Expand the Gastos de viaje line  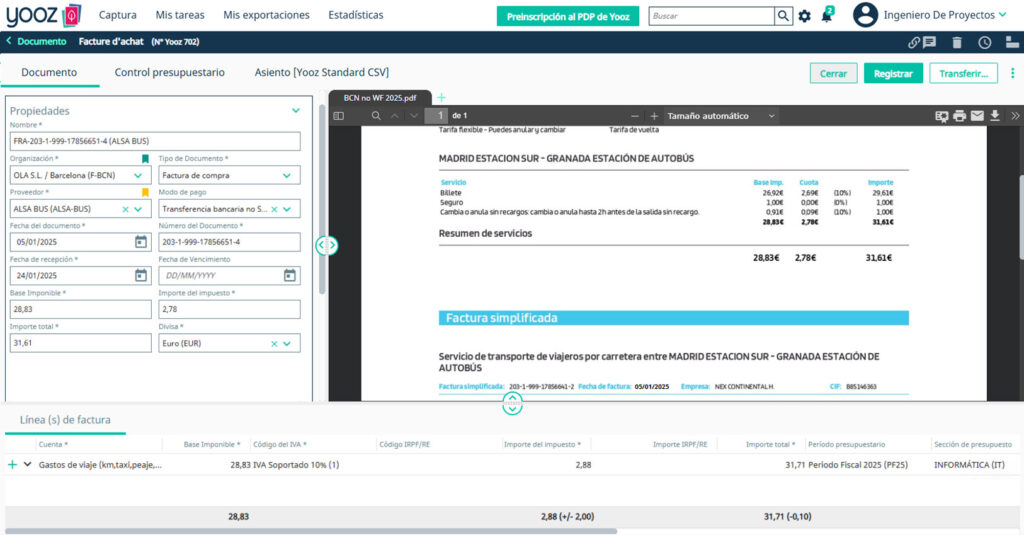[x=27, y=464]
